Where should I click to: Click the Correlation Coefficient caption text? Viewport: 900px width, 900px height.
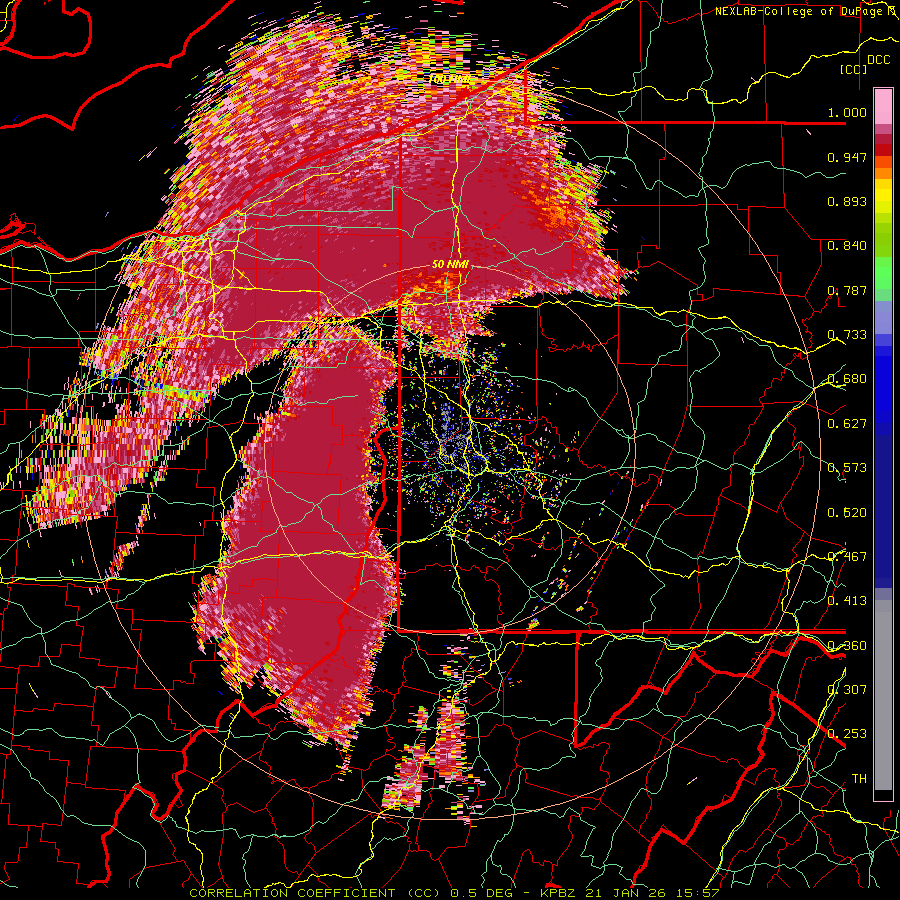[x=454, y=893]
